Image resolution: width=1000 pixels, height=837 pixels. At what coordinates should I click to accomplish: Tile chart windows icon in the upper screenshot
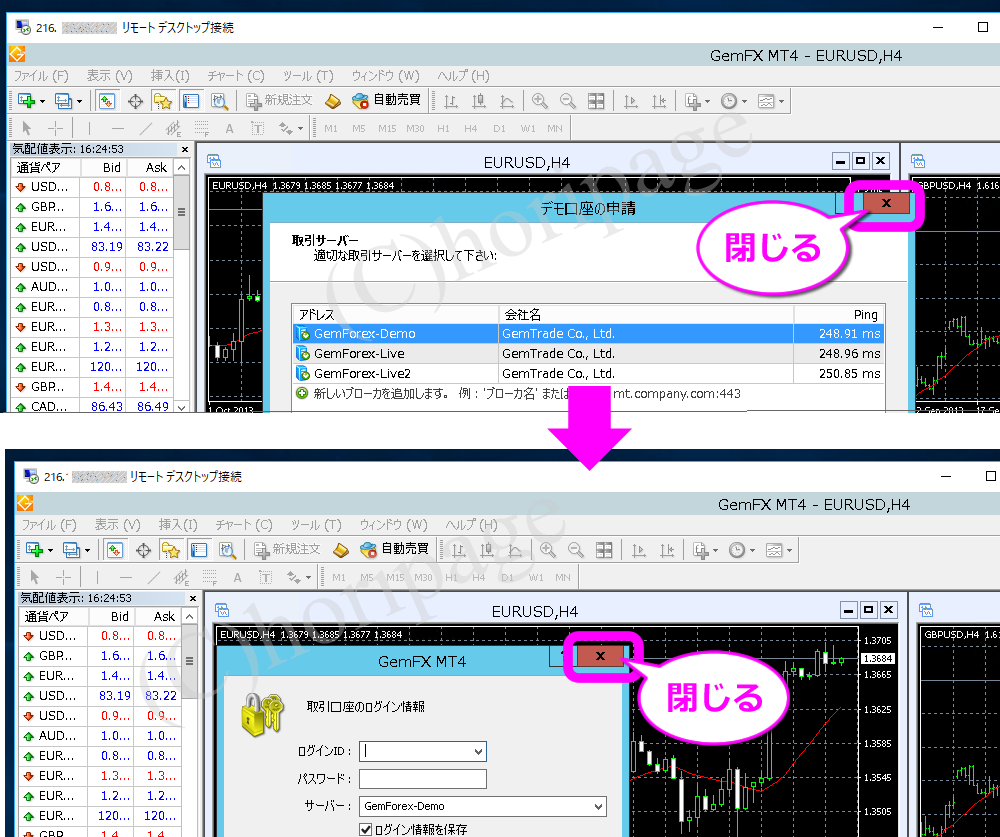click(596, 101)
